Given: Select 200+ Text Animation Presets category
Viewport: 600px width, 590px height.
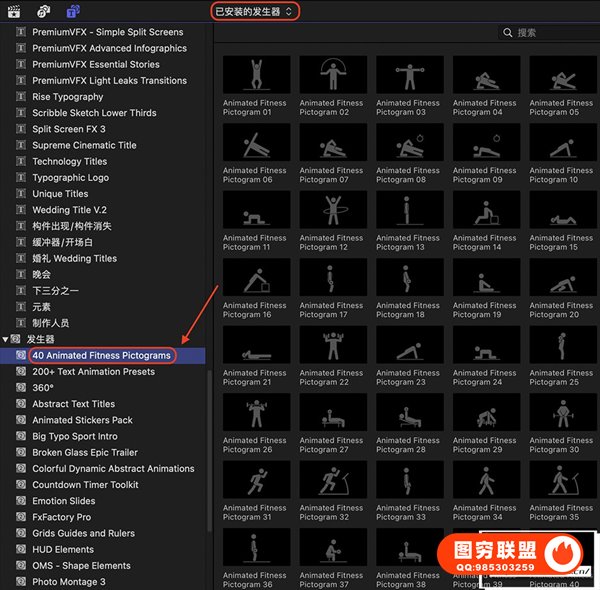Looking at the screenshot, I should tap(93, 372).
